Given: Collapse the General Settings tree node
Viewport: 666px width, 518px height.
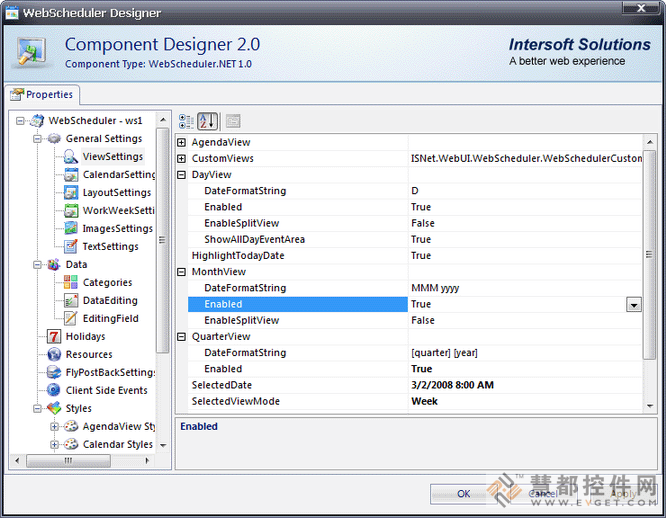Looking at the screenshot, I should [x=37, y=139].
